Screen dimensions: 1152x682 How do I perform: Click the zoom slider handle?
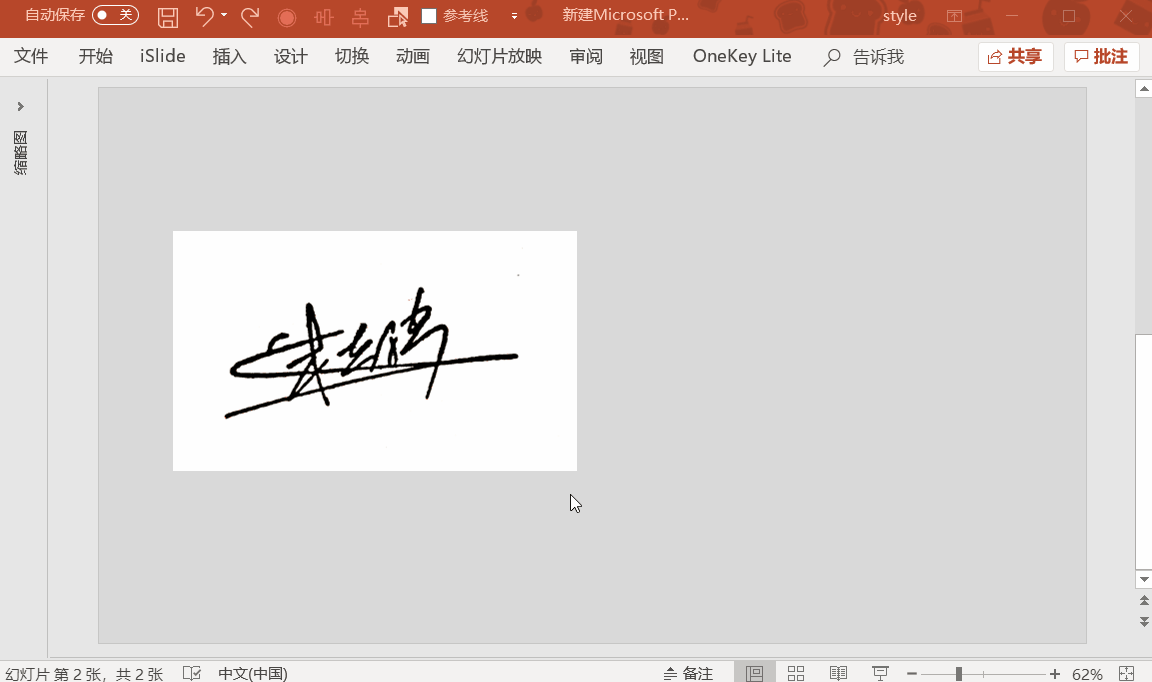click(x=958, y=673)
